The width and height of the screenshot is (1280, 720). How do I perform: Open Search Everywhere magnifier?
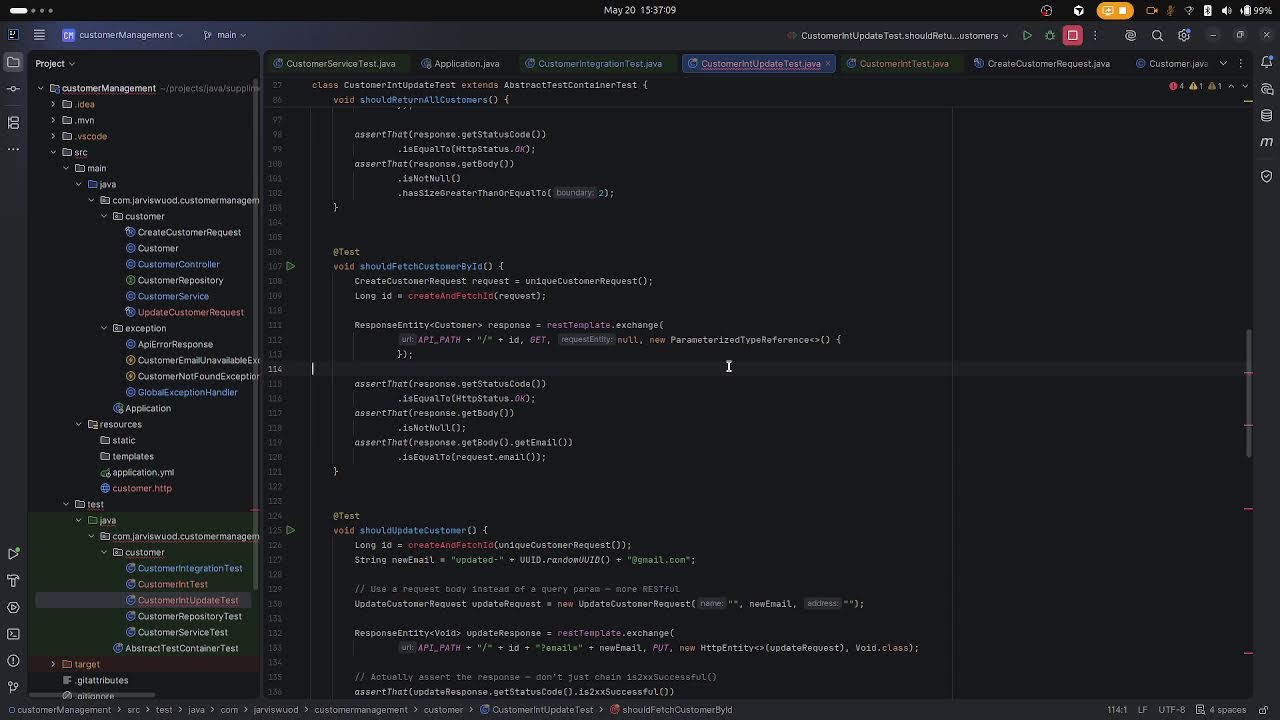(1158, 35)
